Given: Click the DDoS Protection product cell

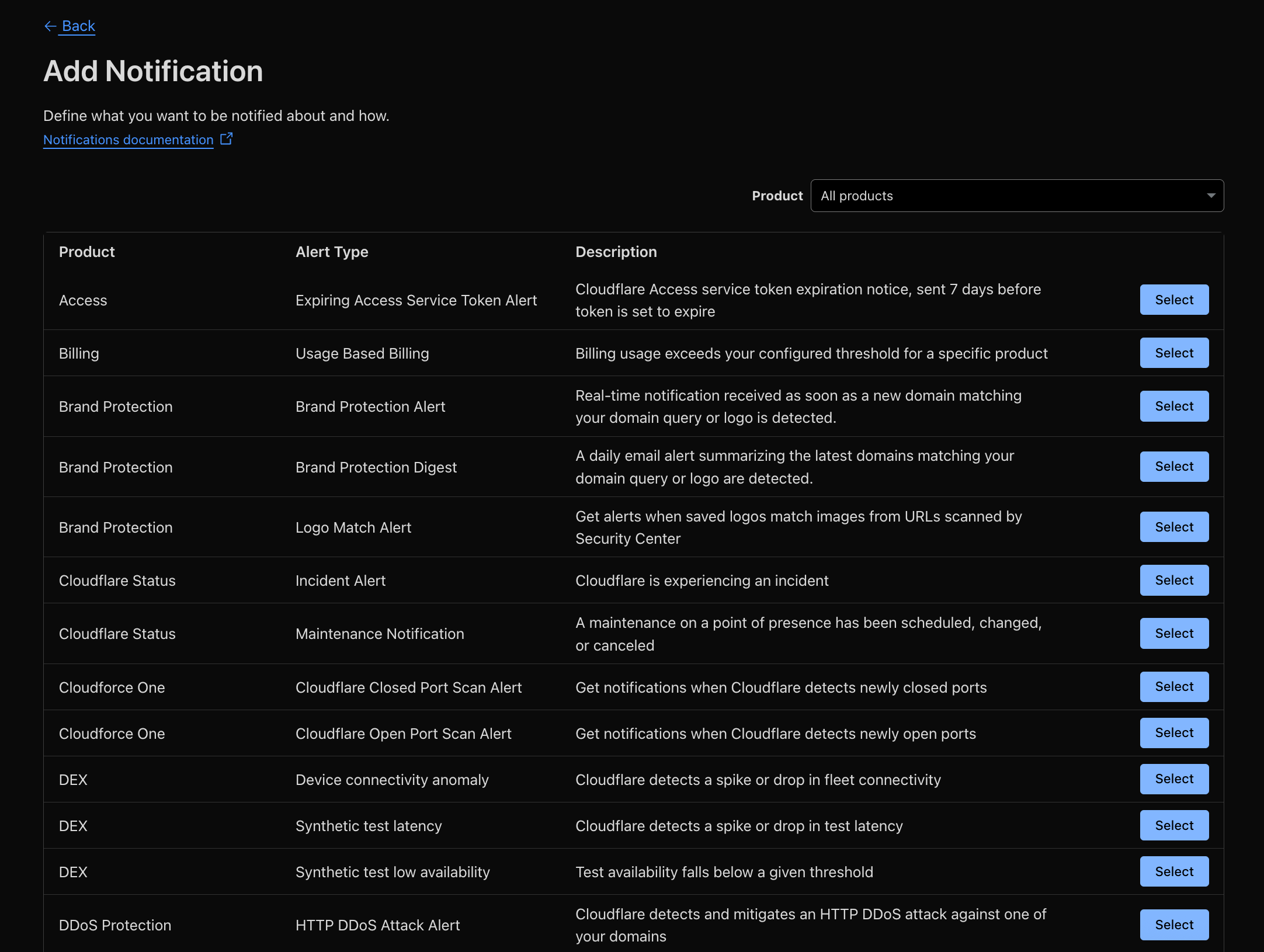Looking at the screenshot, I should [x=115, y=925].
